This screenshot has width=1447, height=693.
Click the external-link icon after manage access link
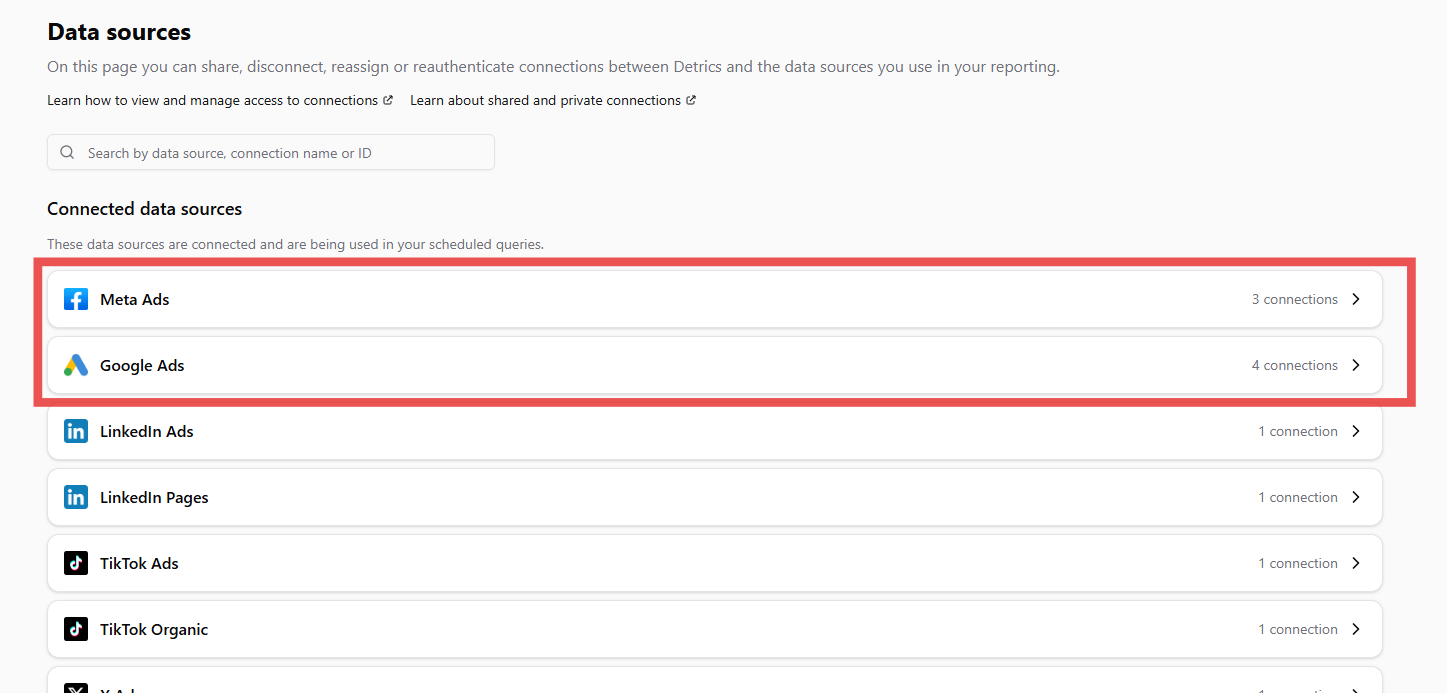coord(388,100)
